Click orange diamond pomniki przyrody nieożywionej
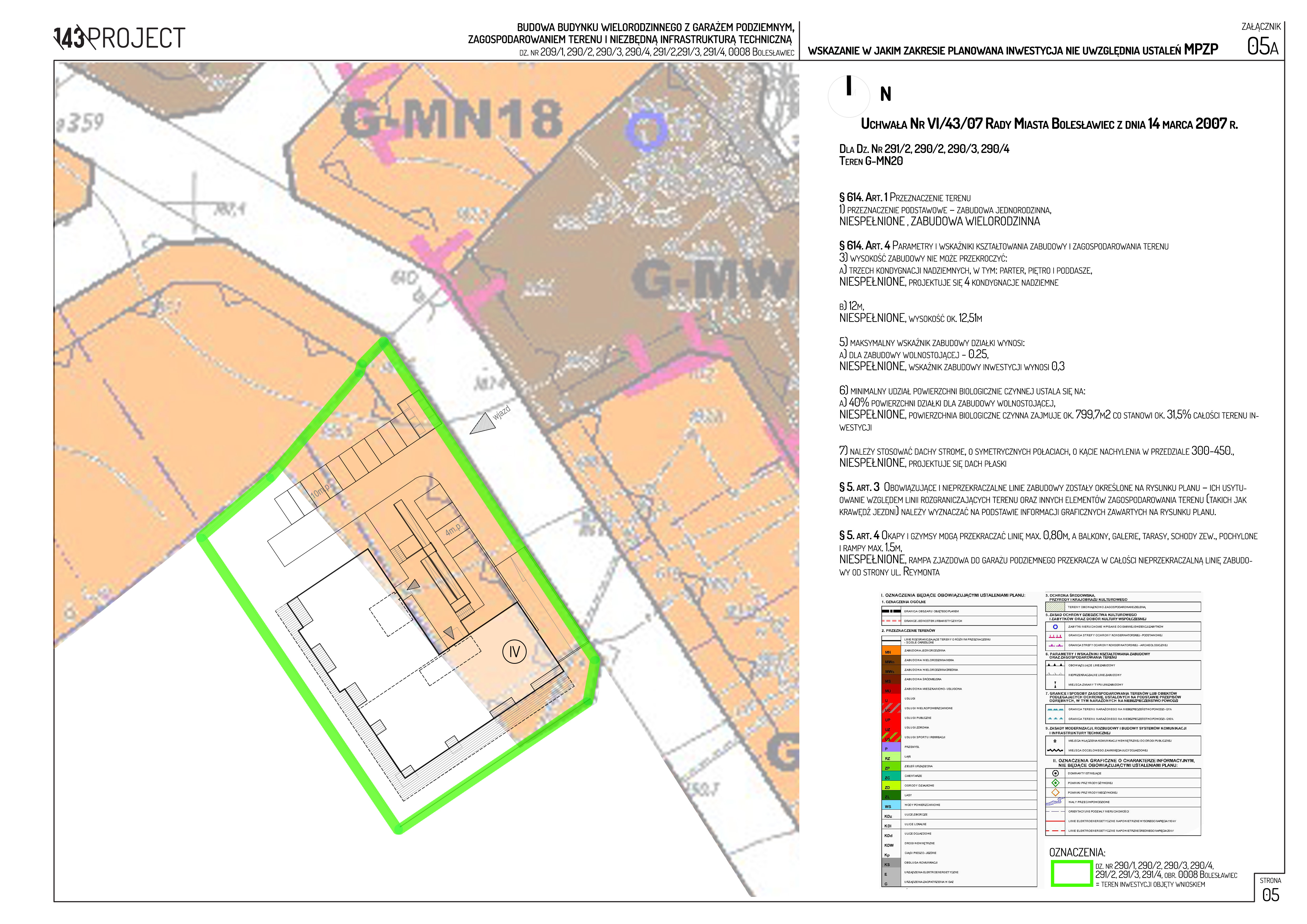 (1055, 793)
